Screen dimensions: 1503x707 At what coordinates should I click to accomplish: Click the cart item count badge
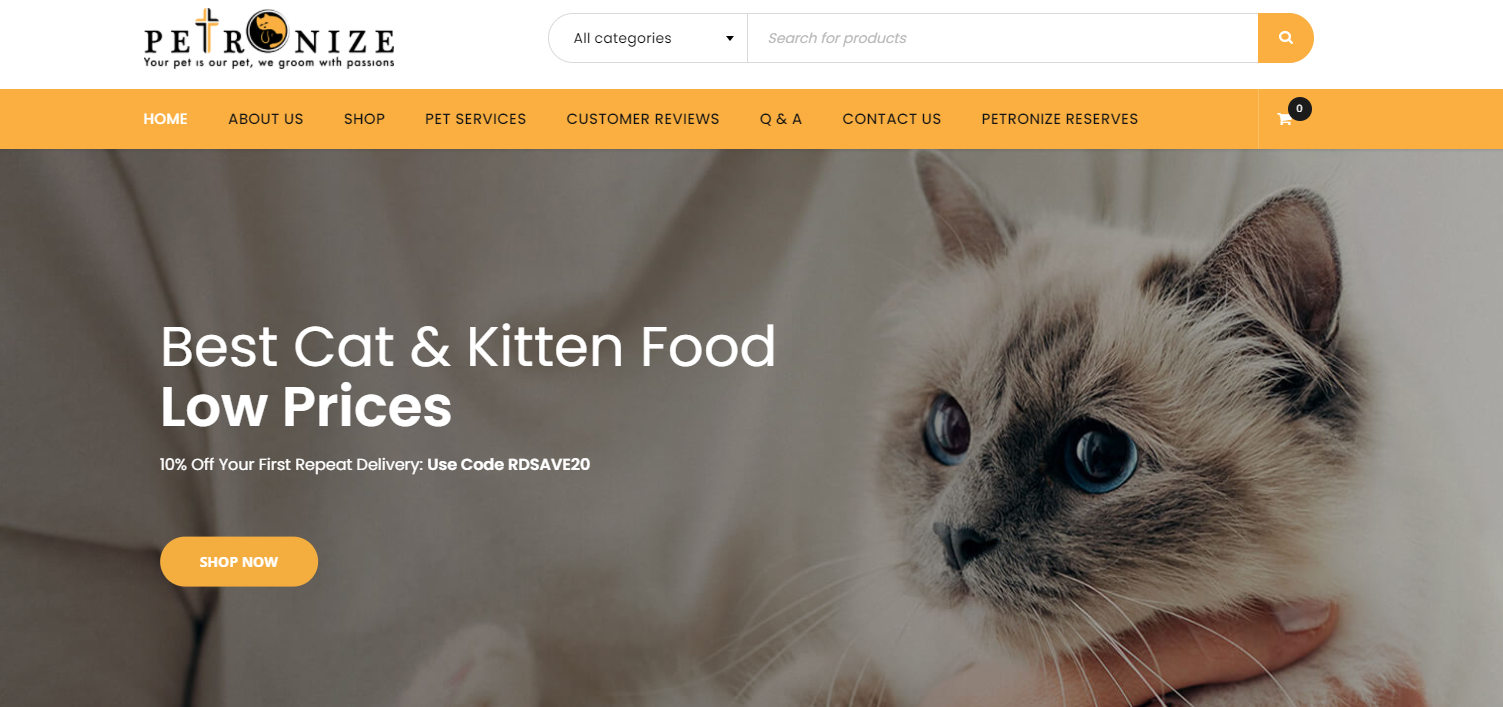click(1299, 108)
